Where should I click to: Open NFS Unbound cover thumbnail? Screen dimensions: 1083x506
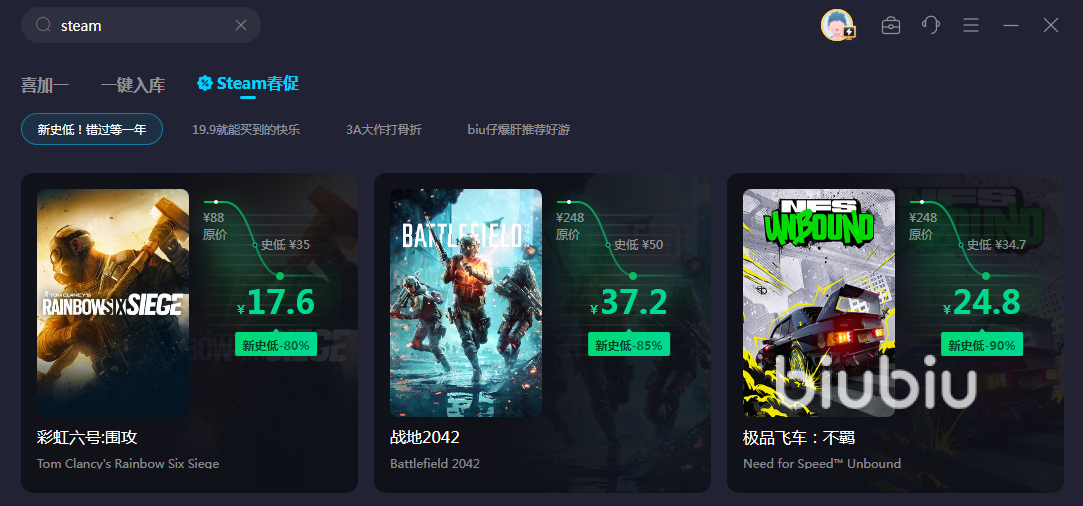pyautogui.click(x=819, y=302)
